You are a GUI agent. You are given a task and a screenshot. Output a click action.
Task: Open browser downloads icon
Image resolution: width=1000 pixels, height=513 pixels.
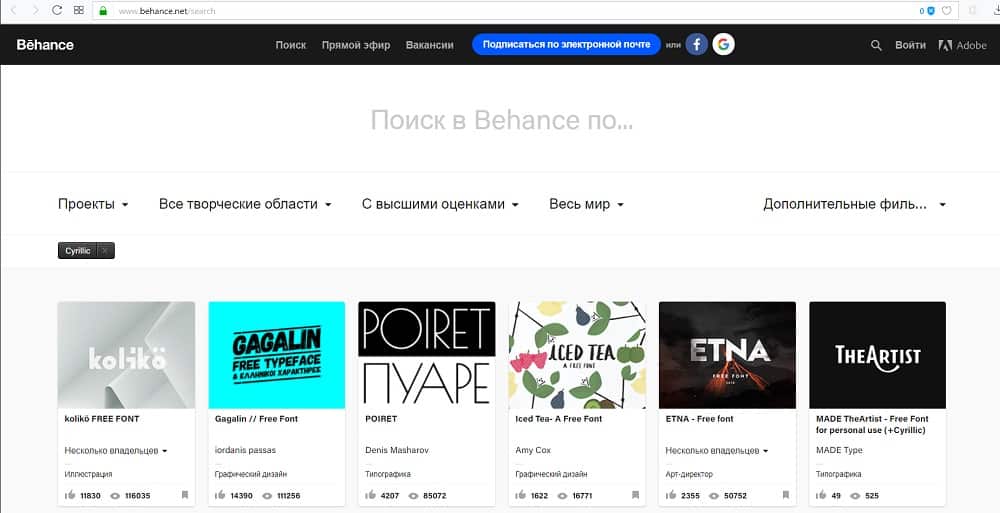pos(996,10)
